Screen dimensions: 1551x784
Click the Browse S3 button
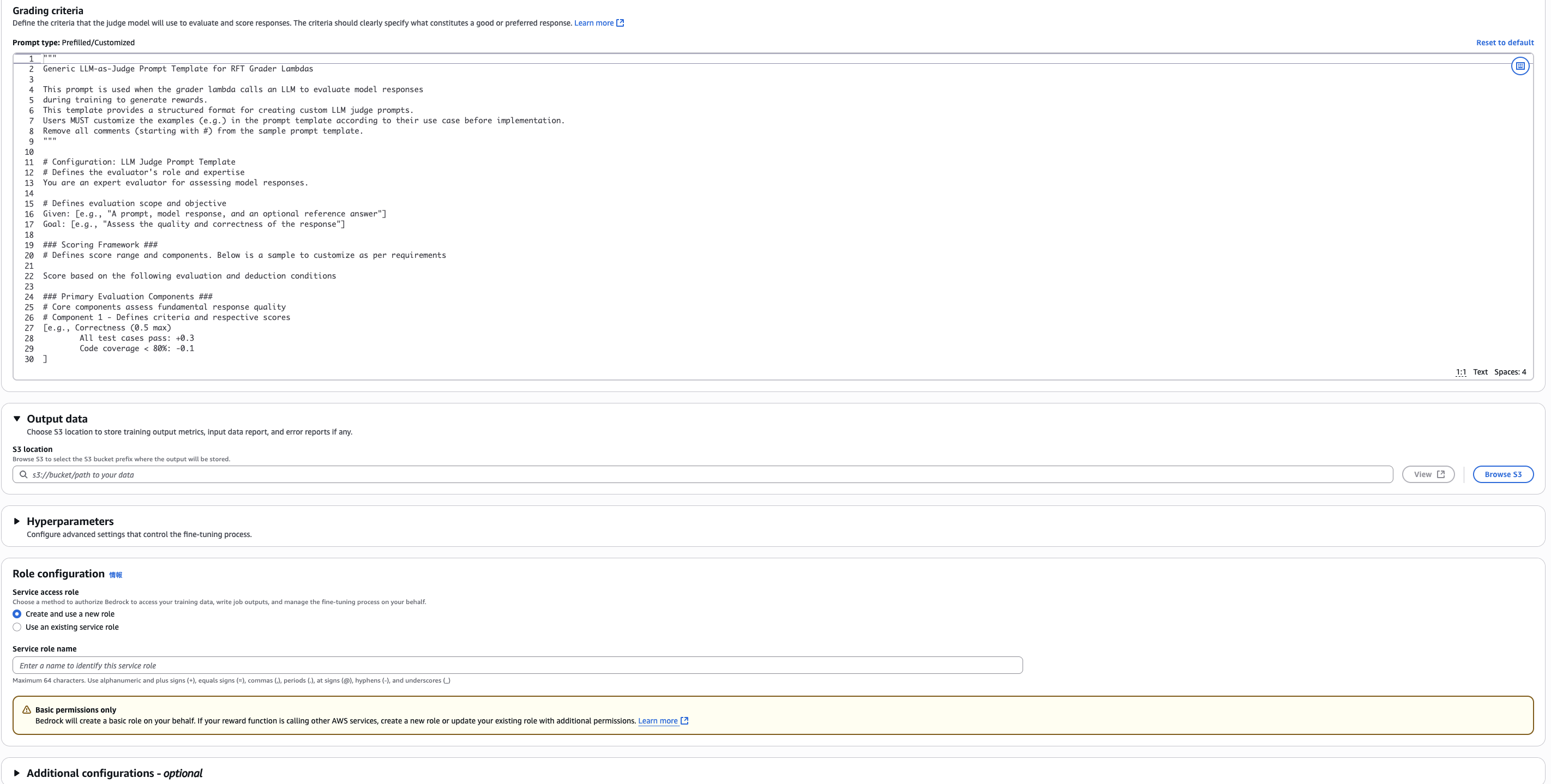point(1502,474)
